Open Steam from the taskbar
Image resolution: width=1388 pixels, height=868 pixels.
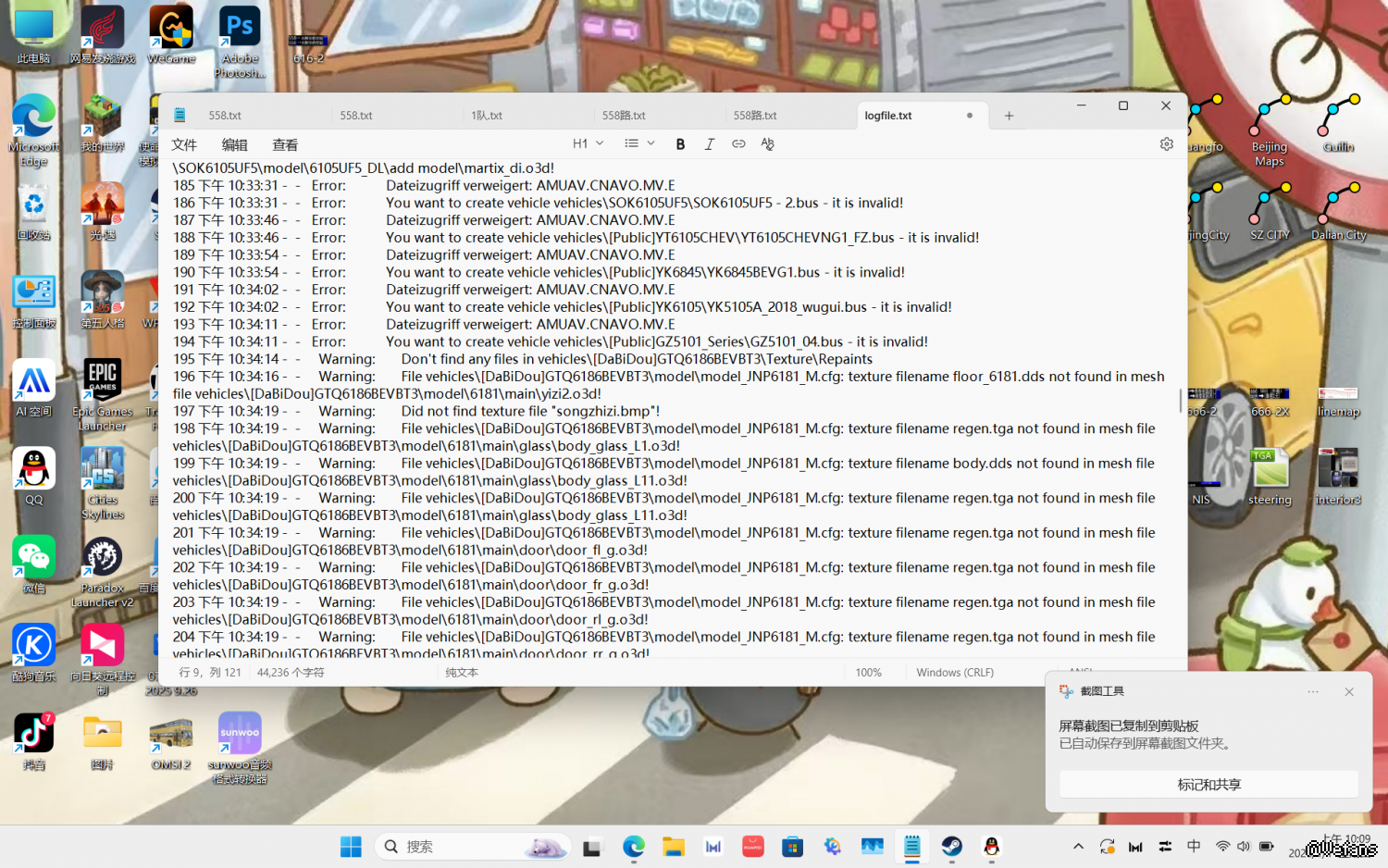(x=951, y=846)
